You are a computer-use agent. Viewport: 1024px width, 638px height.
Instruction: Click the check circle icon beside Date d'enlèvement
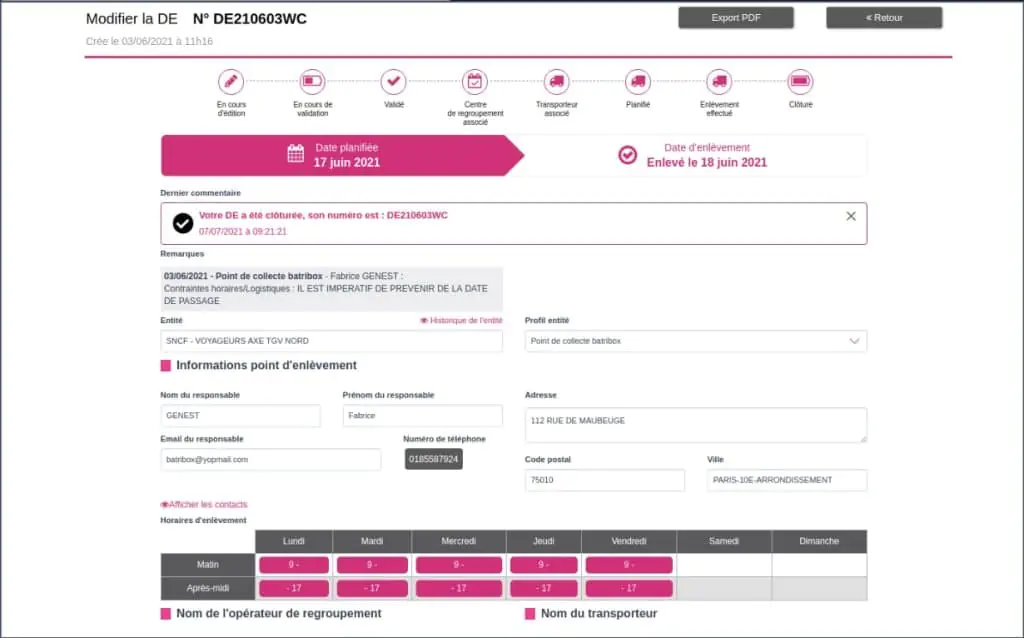[628, 155]
